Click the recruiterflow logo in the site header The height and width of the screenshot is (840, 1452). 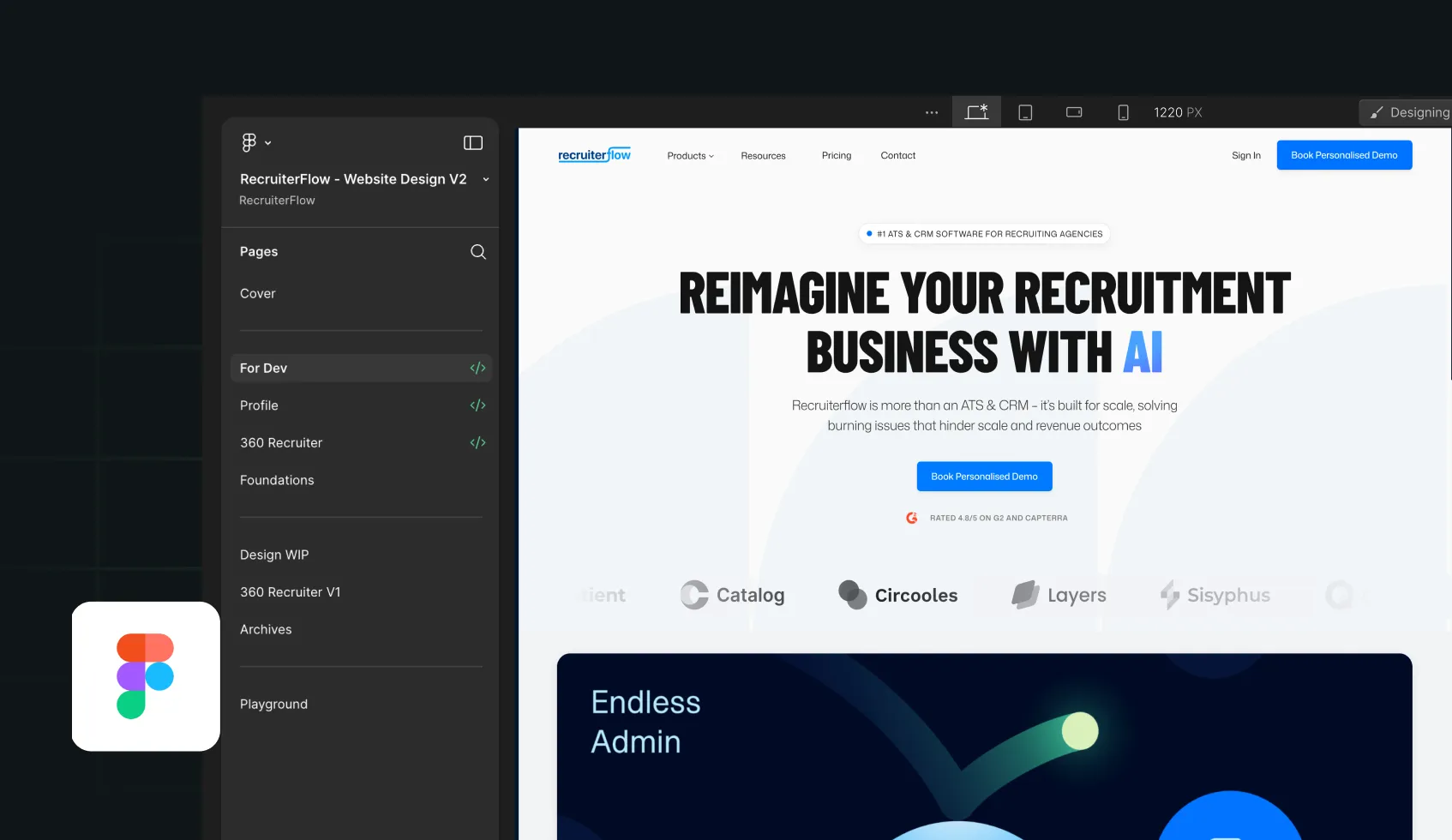594,155
